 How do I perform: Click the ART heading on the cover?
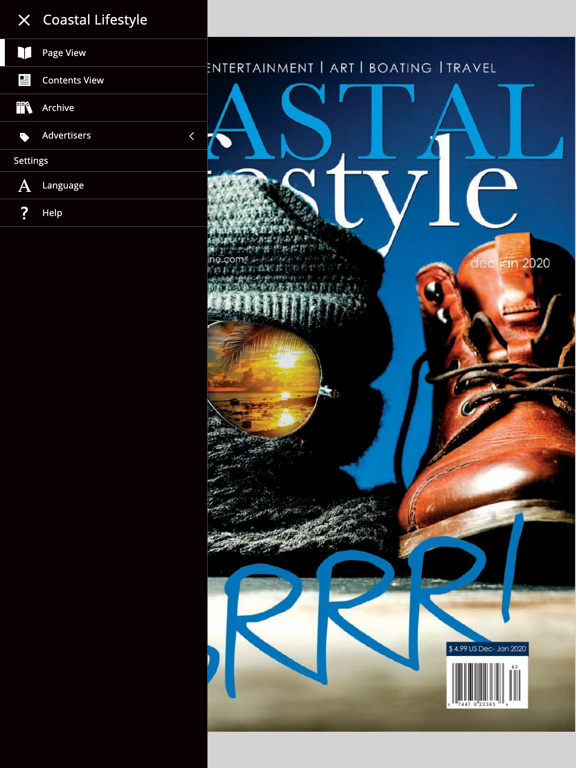pyautogui.click(x=341, y=68)
